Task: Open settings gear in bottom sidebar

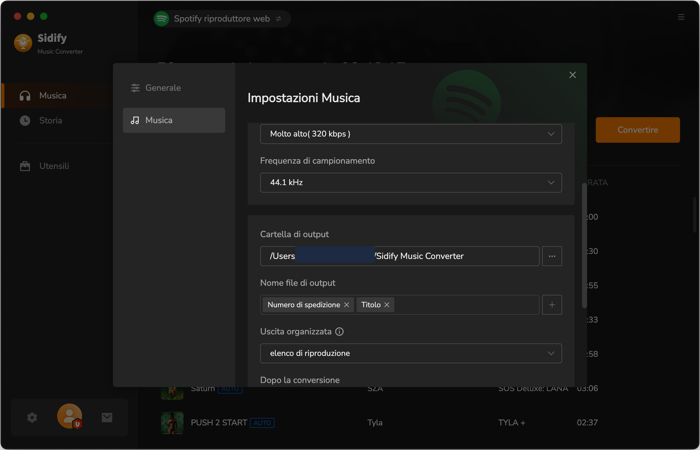Action: point(32,417)
